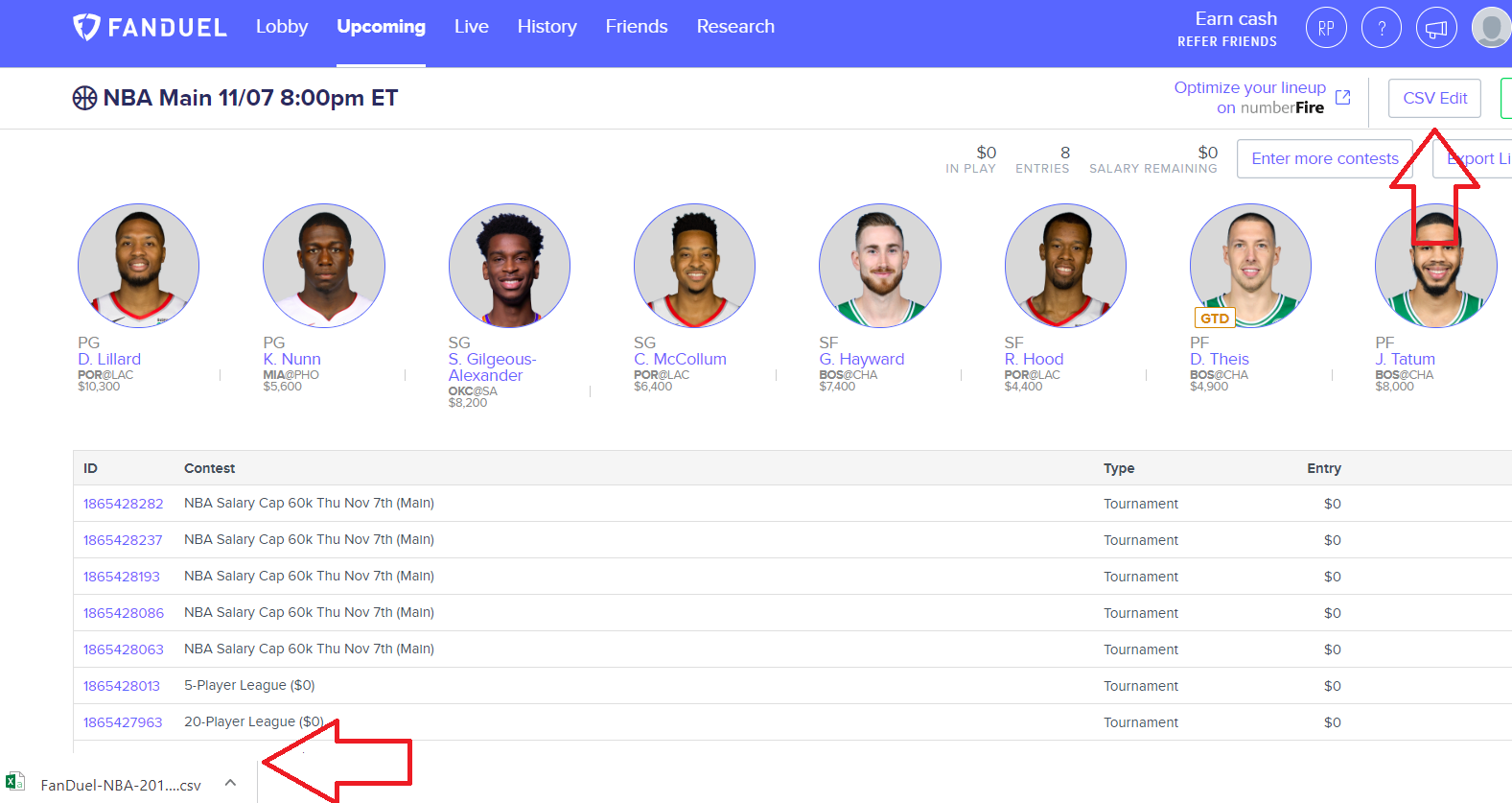The image size is (1512, 803).
Task: Open K. Nunn player name link
Action: (292, 359)
